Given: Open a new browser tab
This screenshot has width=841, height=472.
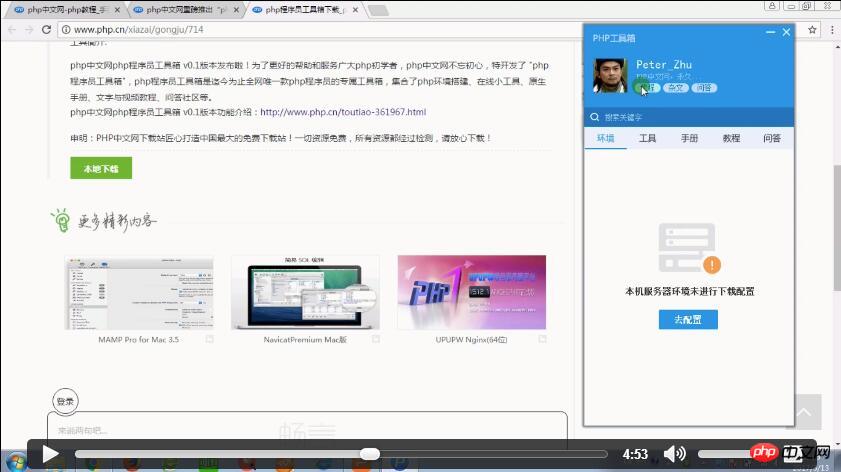Looking at the screenshot, I should 379,10.
